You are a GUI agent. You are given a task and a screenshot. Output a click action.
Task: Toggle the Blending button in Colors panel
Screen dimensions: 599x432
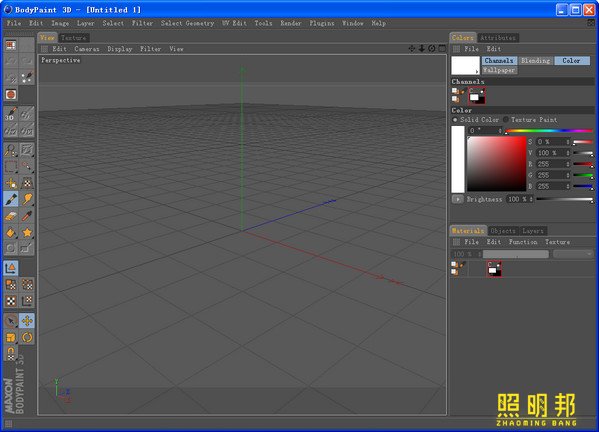coord(535,61)
